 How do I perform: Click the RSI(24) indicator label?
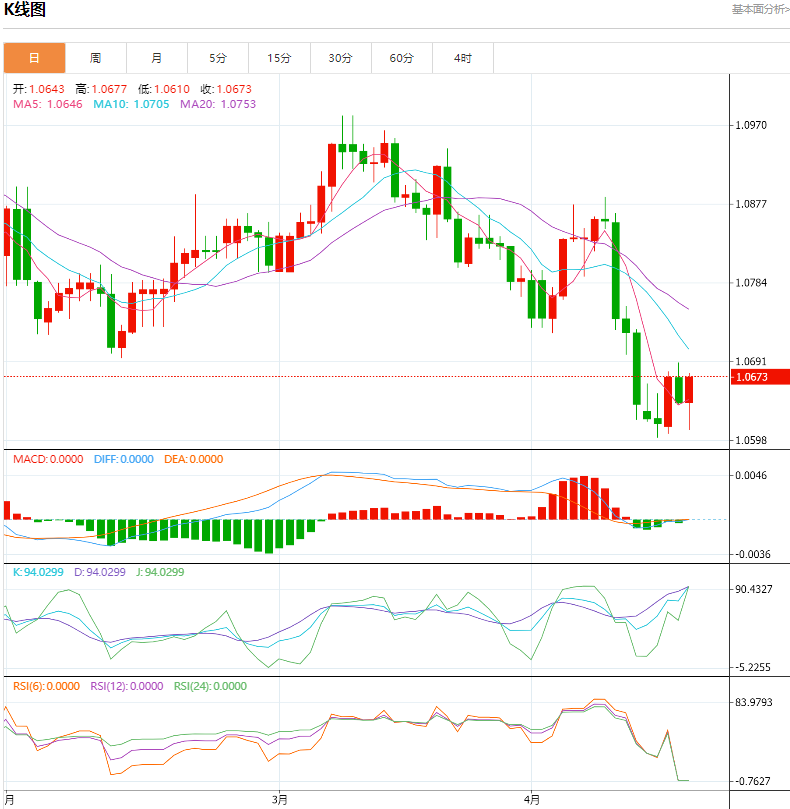point(210,687)
